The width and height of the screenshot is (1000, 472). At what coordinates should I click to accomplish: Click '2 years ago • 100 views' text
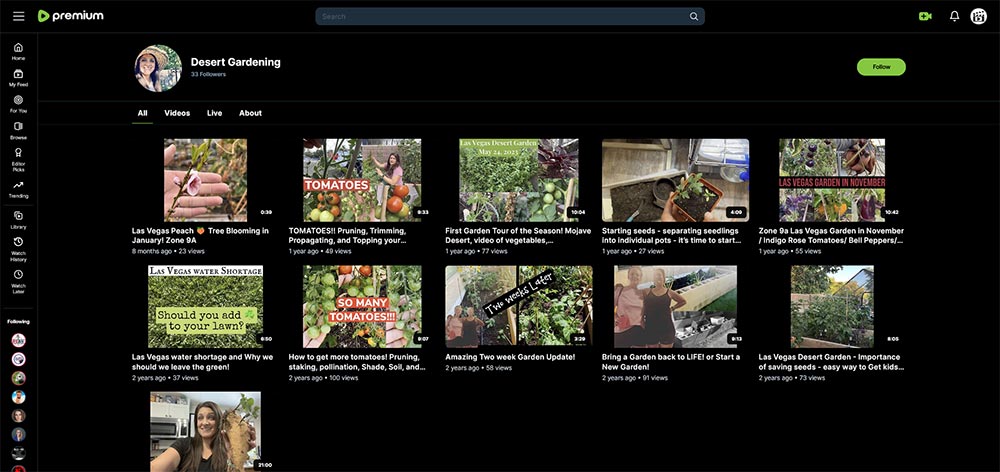pos(323,378)
